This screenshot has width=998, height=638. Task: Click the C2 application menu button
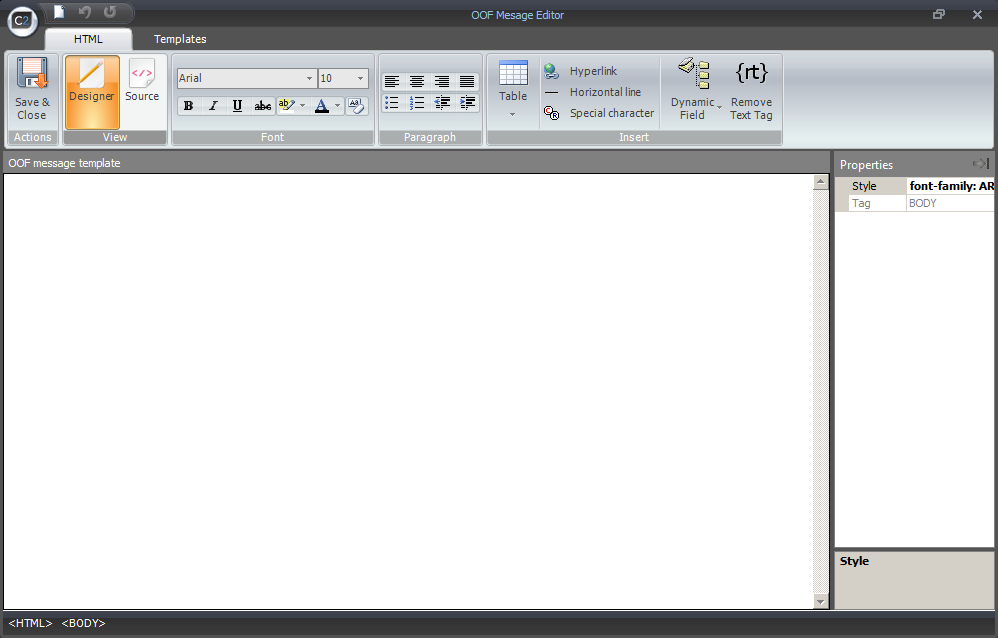tap(22, 20)
